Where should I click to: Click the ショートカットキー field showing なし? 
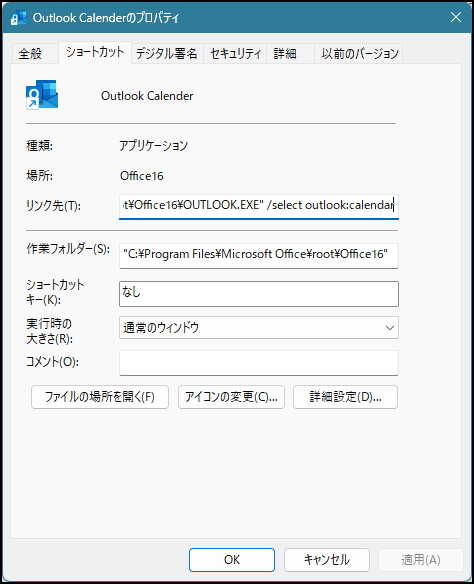(259, 294)
